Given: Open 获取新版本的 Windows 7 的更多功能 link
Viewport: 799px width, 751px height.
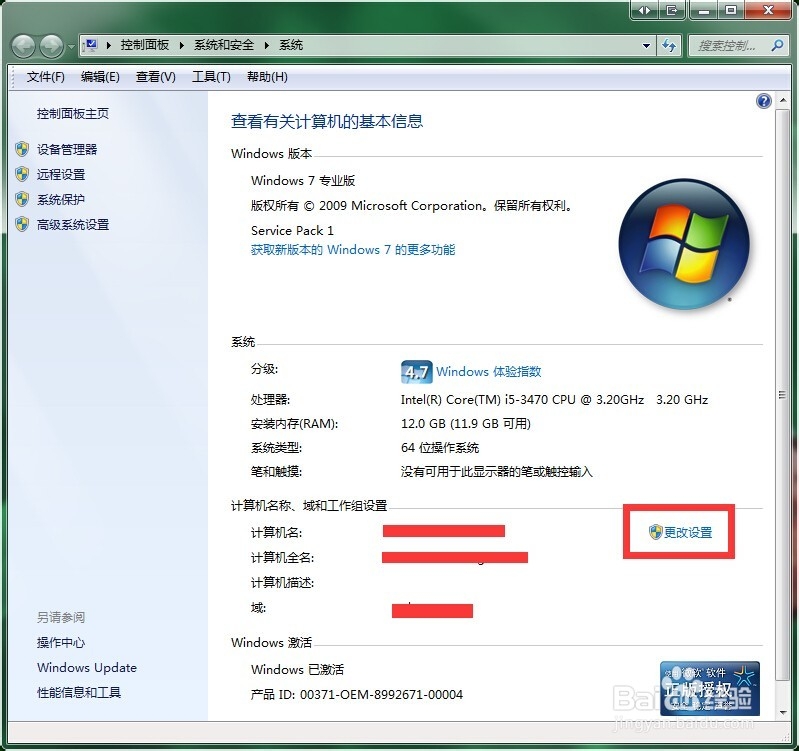Looking at the screenshot, I should tap(353, 250).
